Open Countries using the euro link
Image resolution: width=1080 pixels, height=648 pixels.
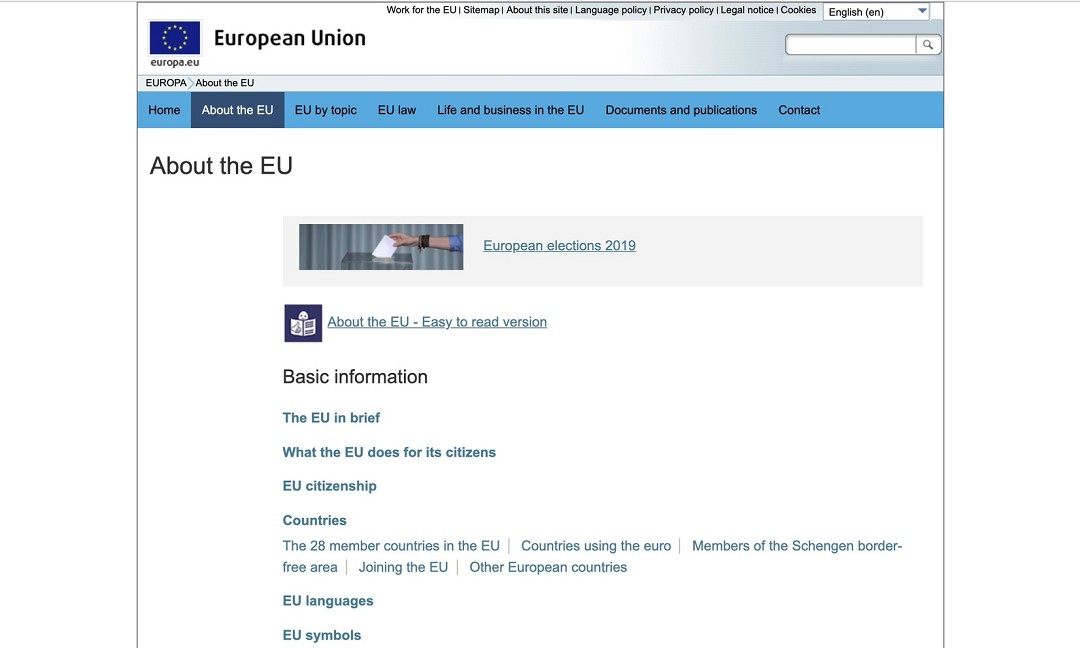coord(596,546)
